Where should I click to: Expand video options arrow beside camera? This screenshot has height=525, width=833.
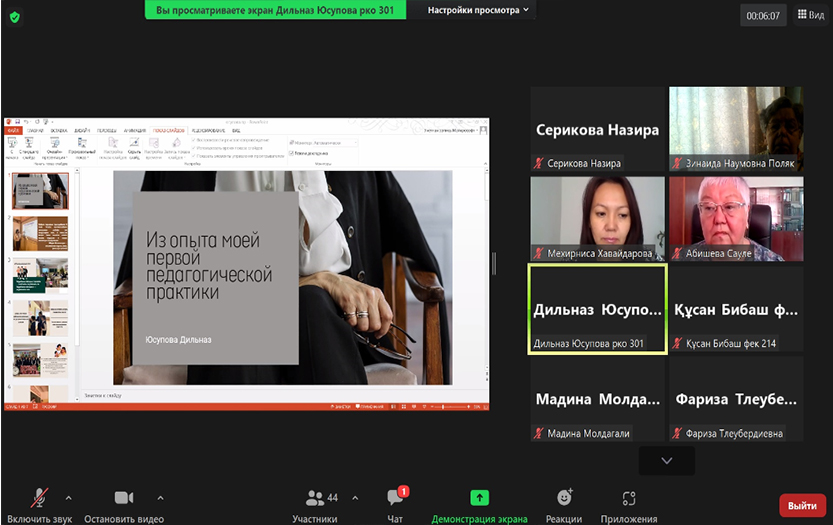pos(160,497)
